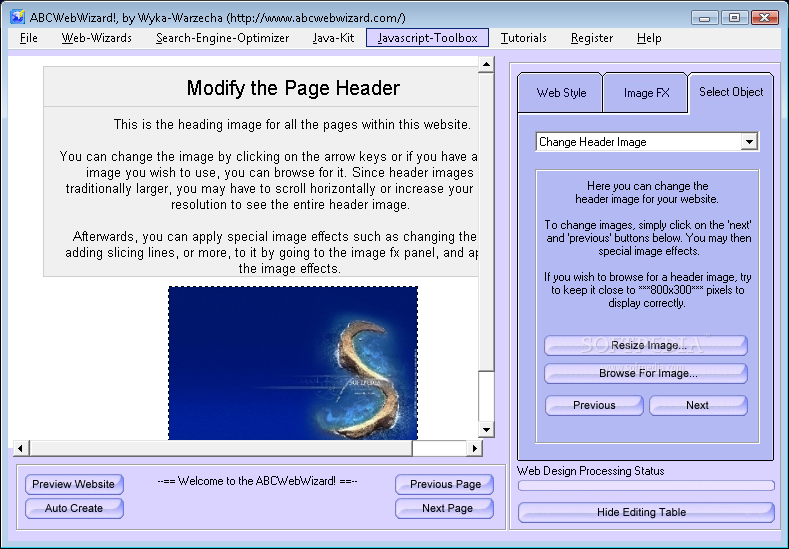
Task: Click the 'Modify the Page Header' heading
Action: click(x=293, y=88)
